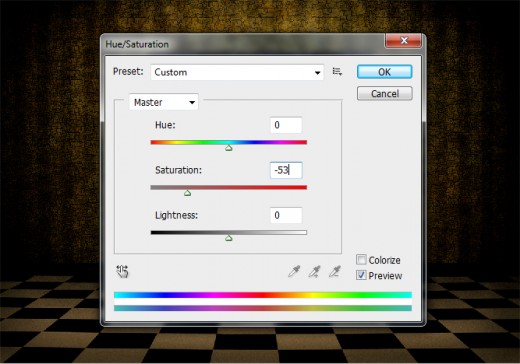Screen dimensions: 520x364
Task: Open the Preset dropdown showing Custom
Action: [x=237, y=72]
